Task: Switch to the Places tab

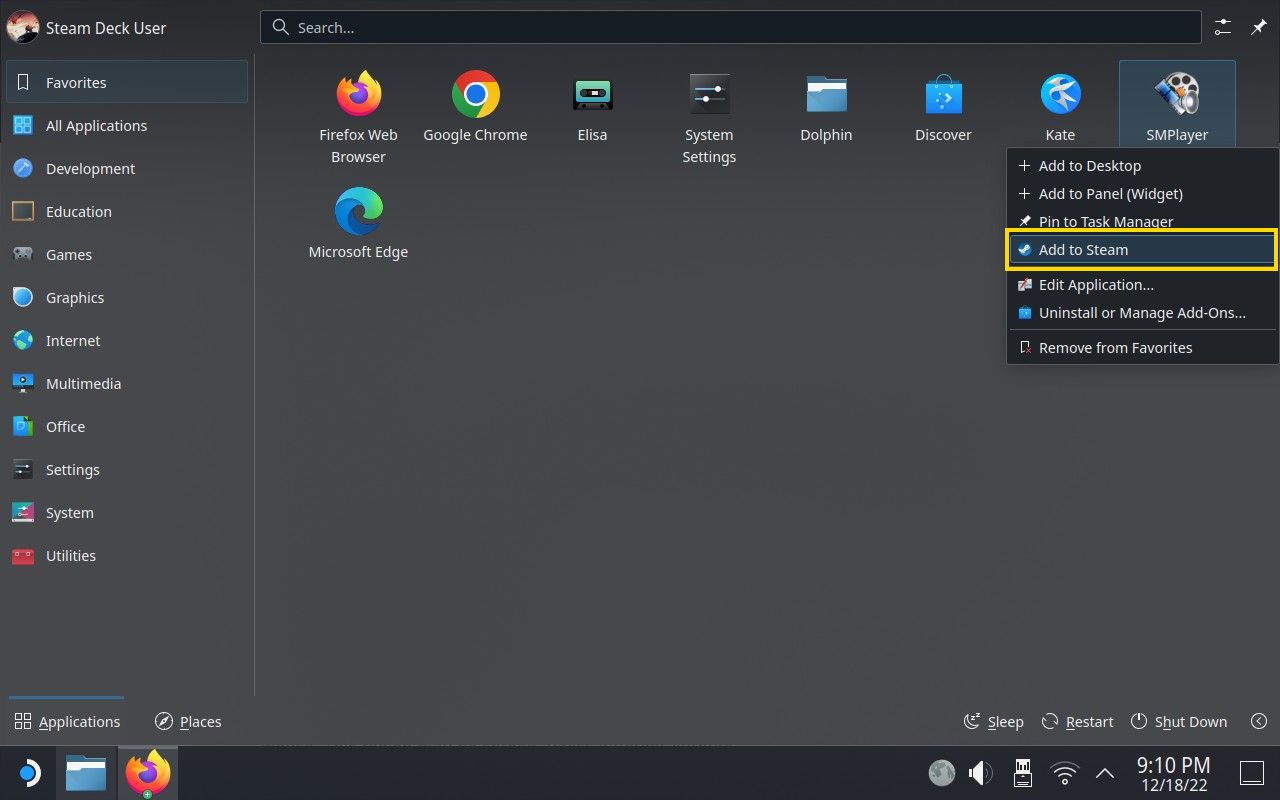Action: point(188,722)
